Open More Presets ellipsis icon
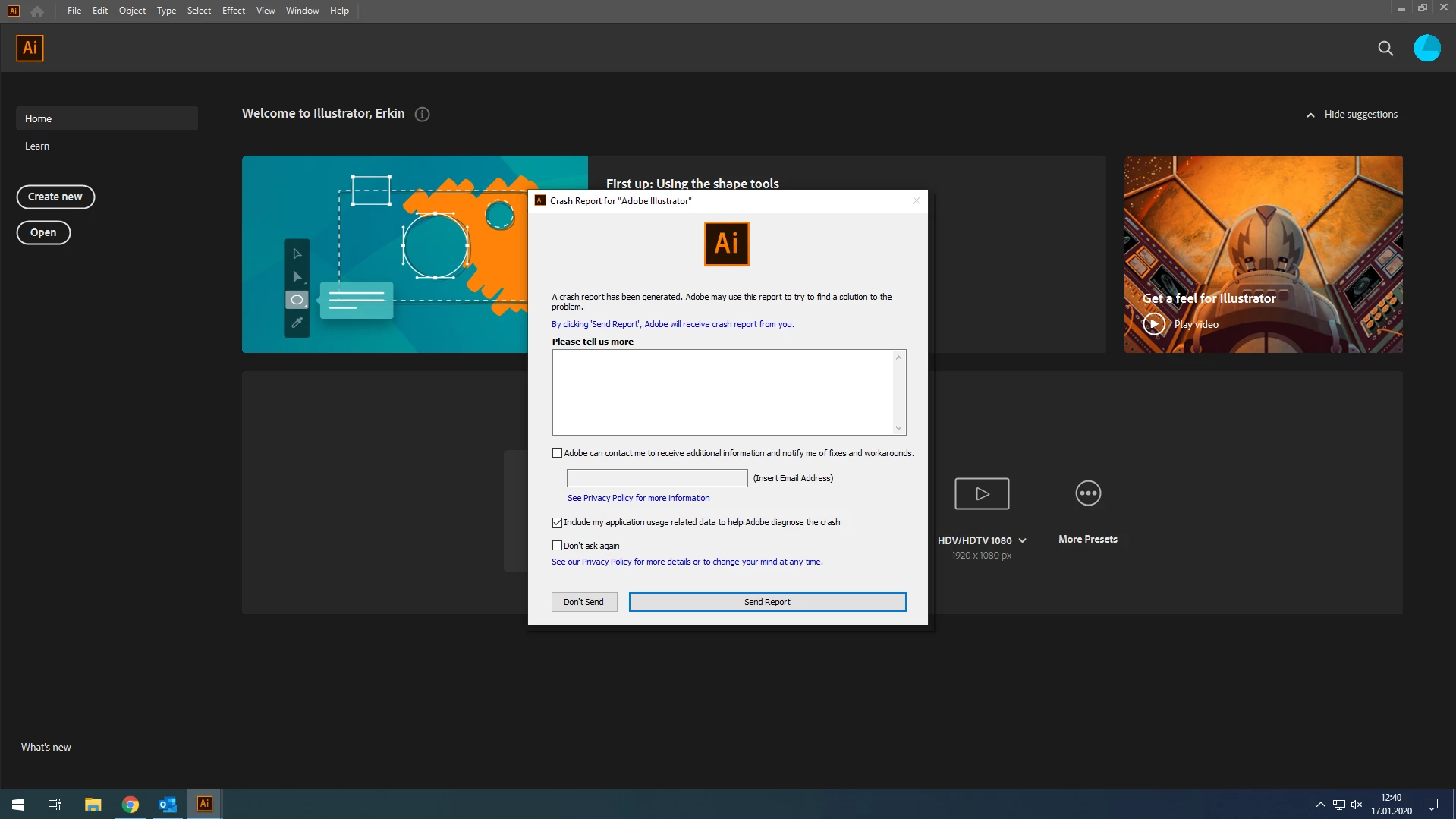Viewport: 1456px width, 819px height. tap(1088, 493)
